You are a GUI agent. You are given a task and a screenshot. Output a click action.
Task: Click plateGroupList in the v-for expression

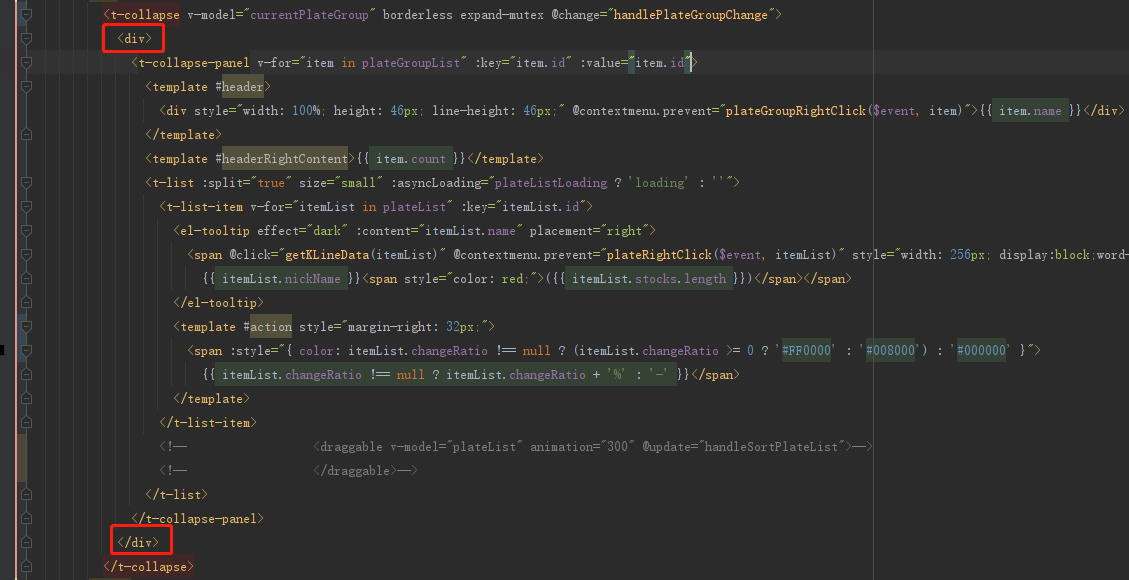(x=410, y=63)
